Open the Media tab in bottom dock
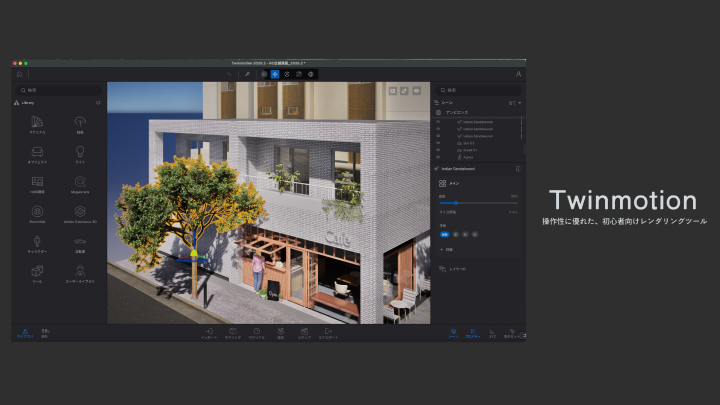Screen dimensions: 720x405 (304, 333)
